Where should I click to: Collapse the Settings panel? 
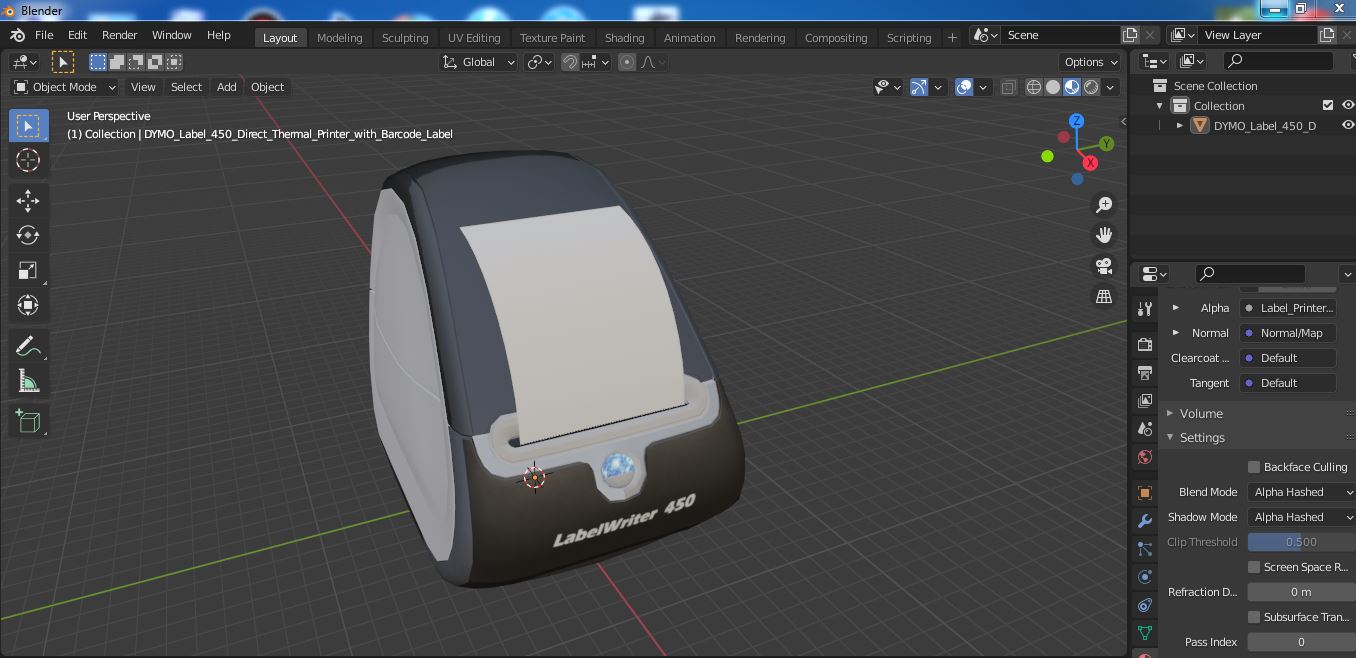(1201, 437)
